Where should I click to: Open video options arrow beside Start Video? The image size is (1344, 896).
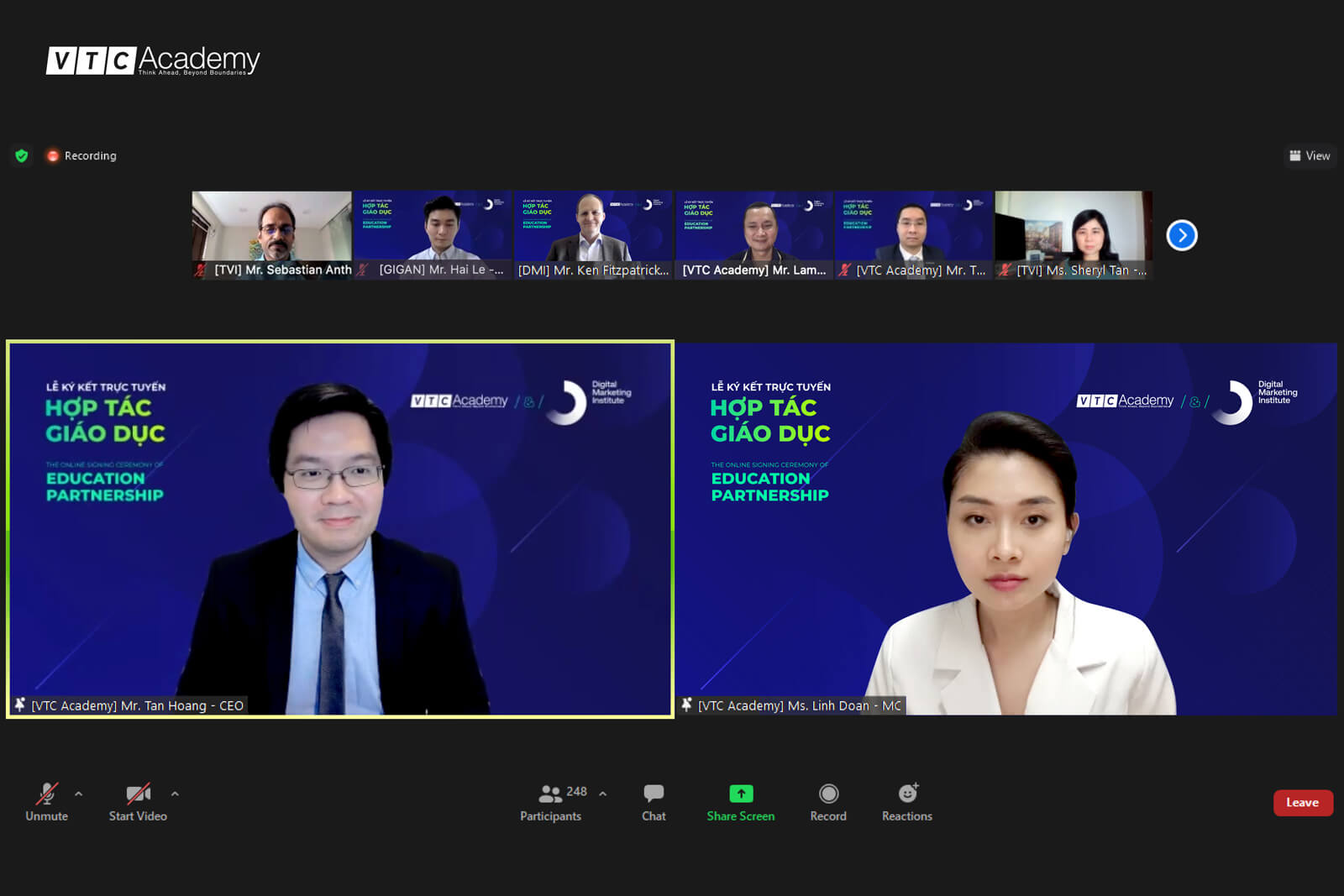[x=175, y=794]
